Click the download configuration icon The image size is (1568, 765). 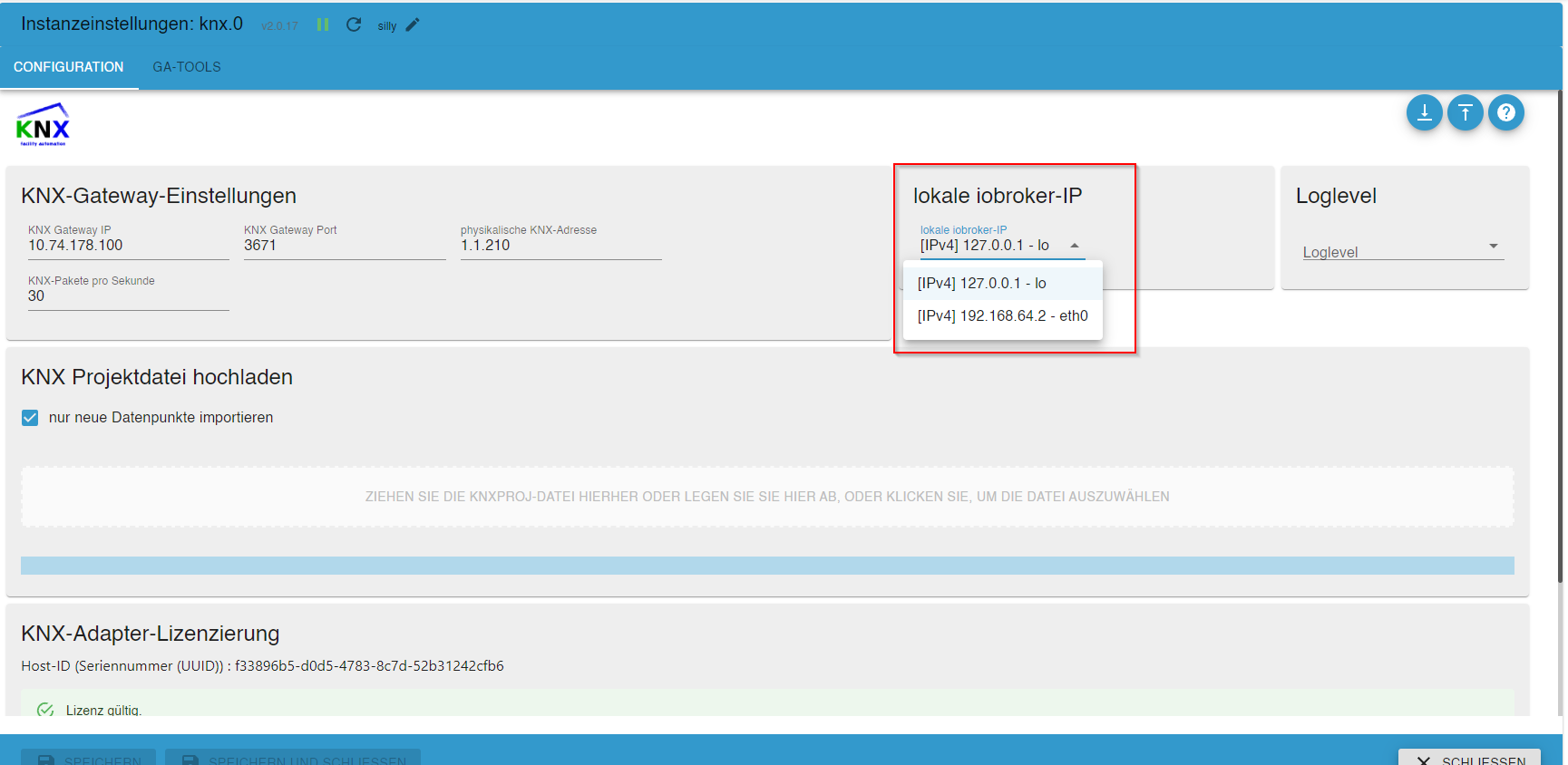(1424, 112)
